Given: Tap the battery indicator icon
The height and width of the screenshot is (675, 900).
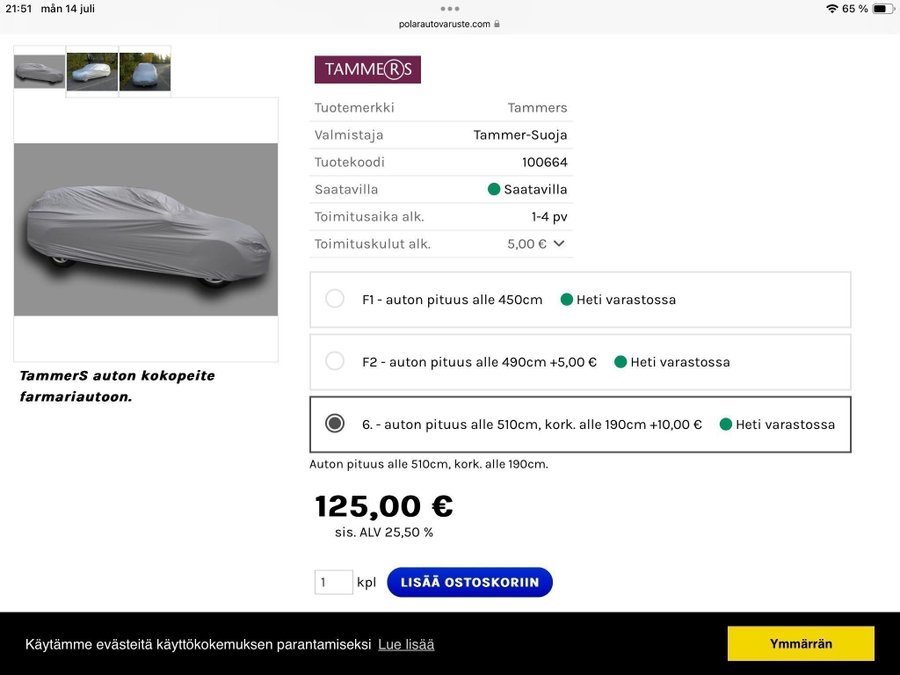Looking at the screenshot, I should click(x=883, y=9).
